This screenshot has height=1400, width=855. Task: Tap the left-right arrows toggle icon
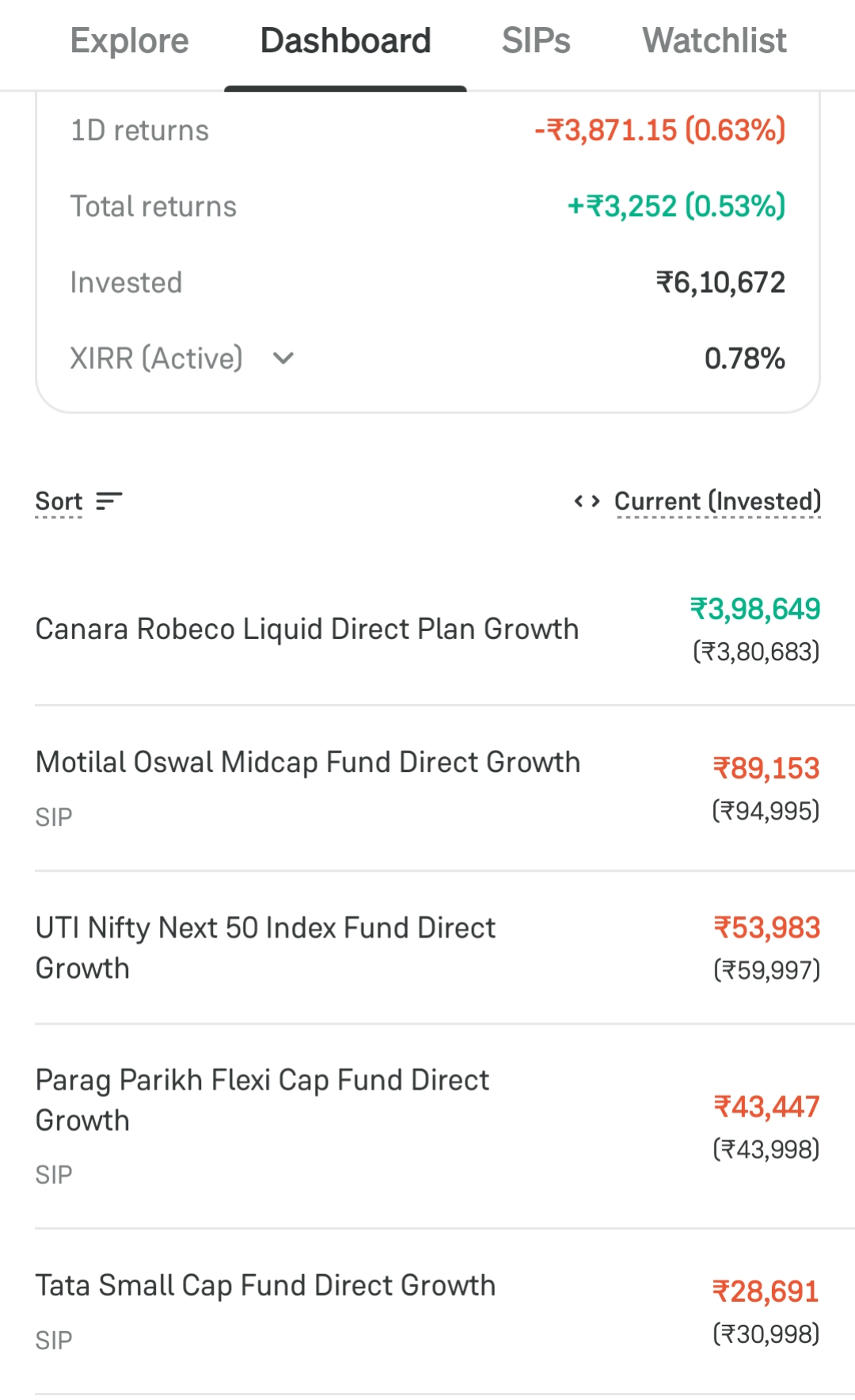587,501
